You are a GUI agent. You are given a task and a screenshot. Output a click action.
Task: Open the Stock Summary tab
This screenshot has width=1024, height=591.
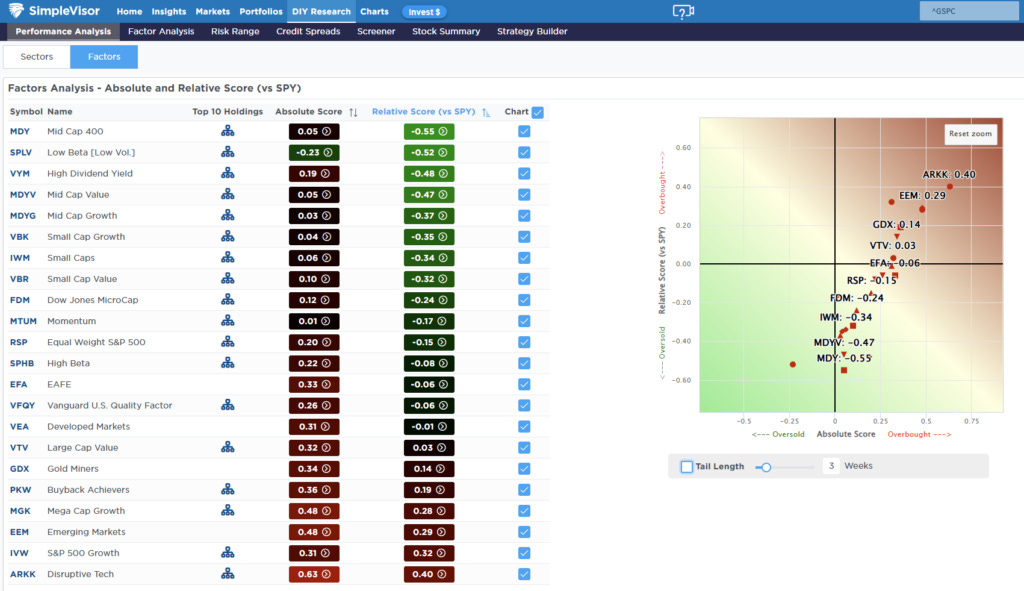pos(446,31)
